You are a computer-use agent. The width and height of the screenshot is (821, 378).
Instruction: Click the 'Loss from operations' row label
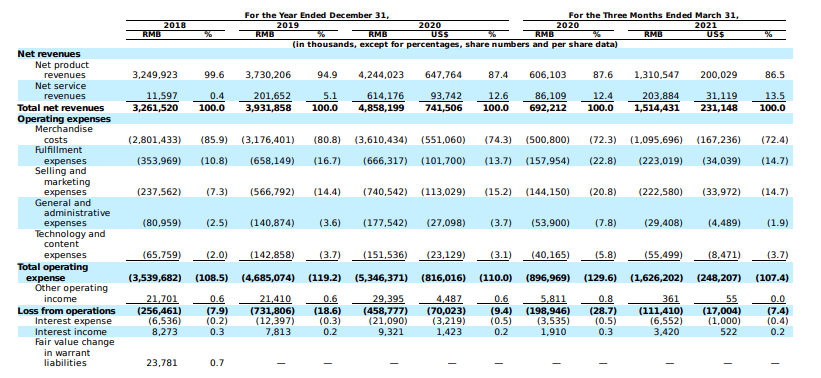pyautogui.click(x=66, y=310)
